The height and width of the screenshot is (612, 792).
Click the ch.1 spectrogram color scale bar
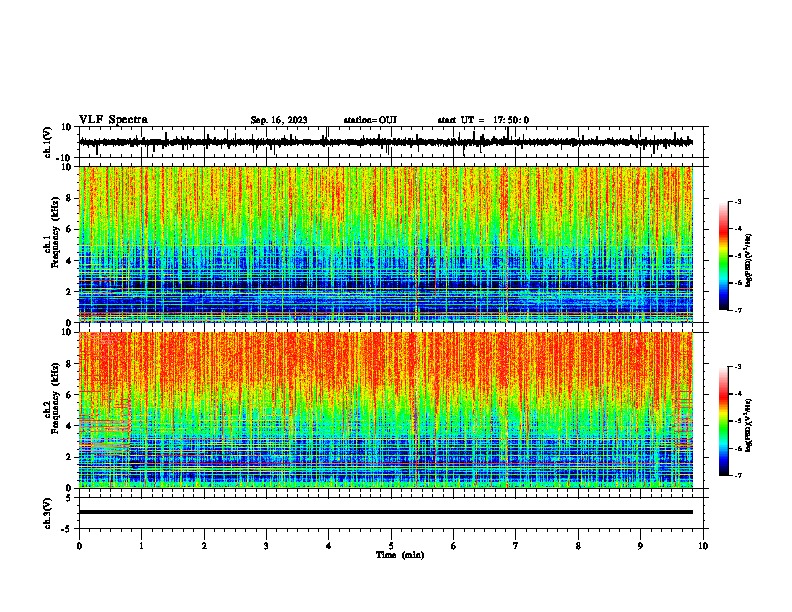(724, 256)
